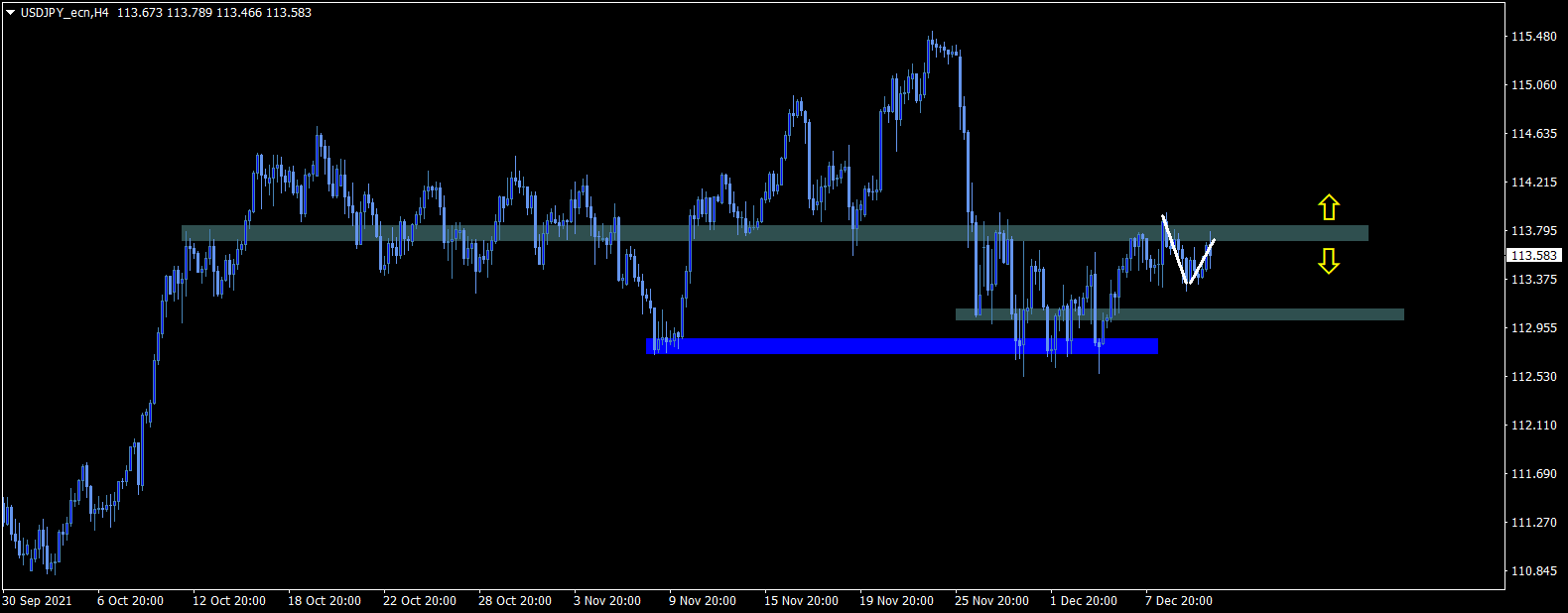Select the yellow down arrow object
Screen dimensions: 1568x613
[1329, 261]
